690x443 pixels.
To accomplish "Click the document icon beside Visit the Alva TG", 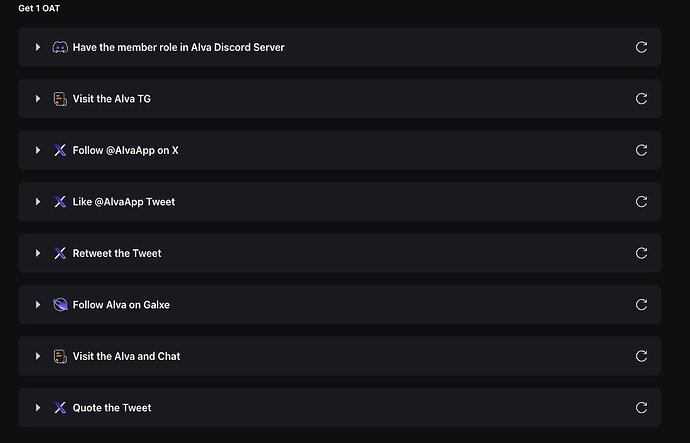I will 60,99.
